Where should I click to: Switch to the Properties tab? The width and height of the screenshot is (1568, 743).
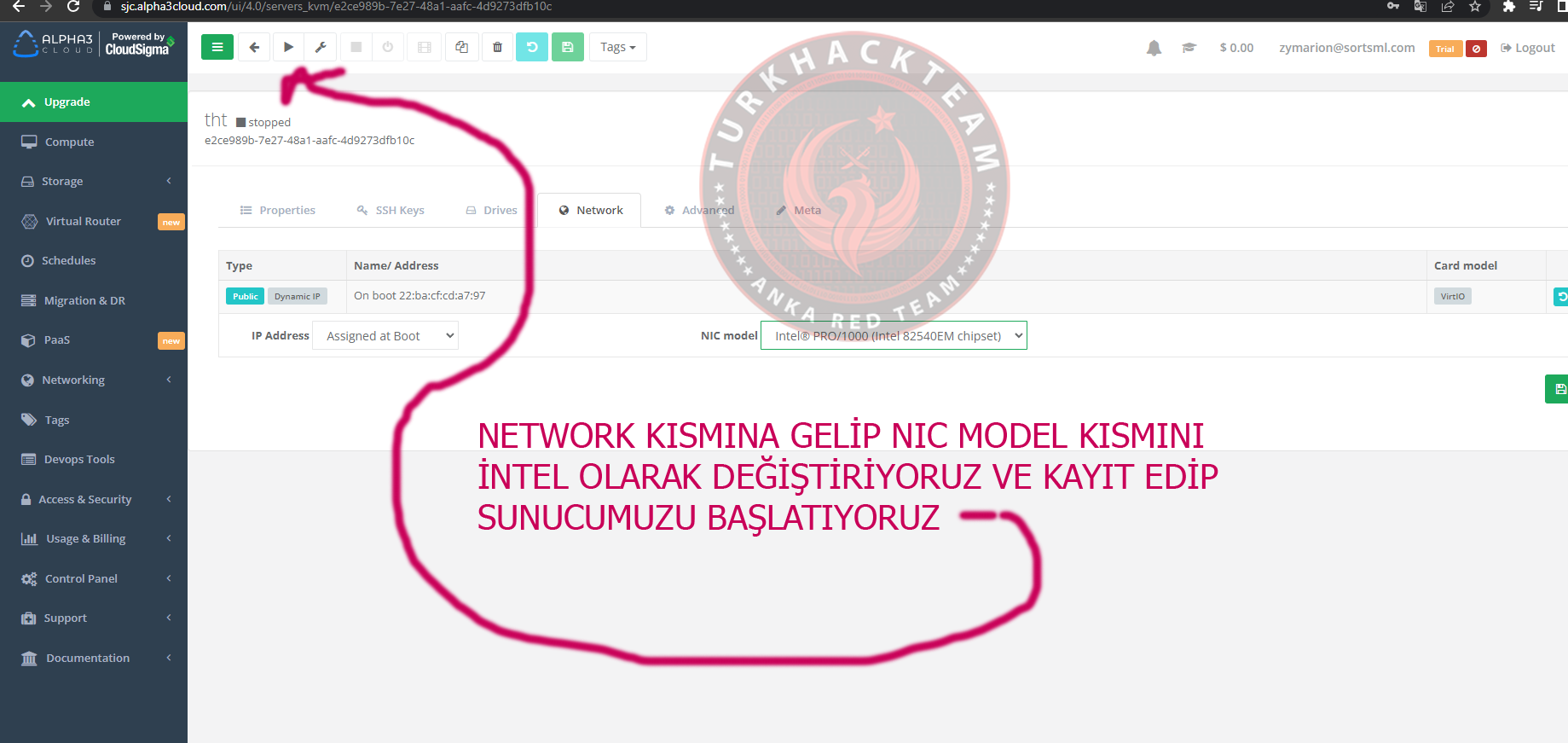click(278, 210)
